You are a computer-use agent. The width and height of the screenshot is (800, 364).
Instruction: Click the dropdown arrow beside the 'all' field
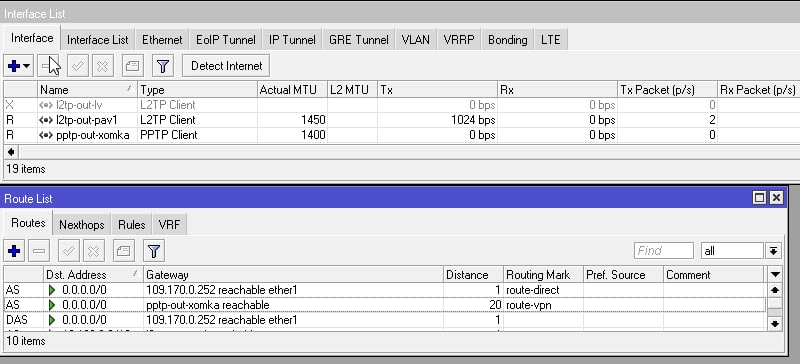773,251
